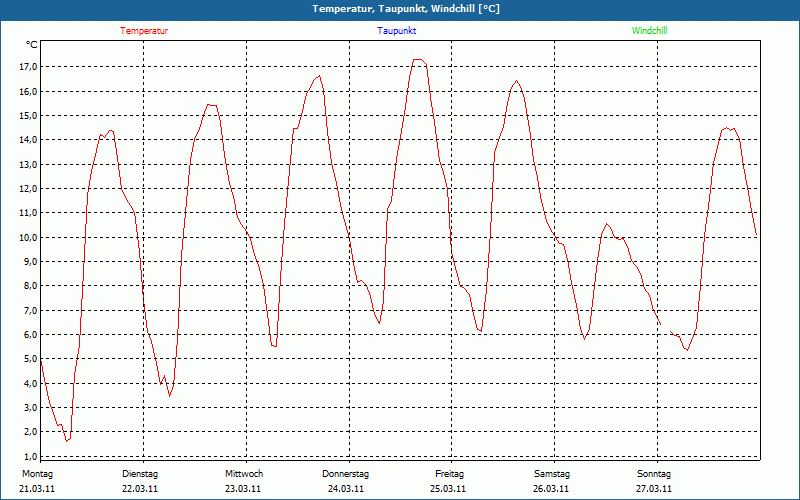The width and height of the screenshot is (800, 500).
Task: Select the 2,0 y-axis value
Action: pyautogui.click(x=30, y=432)
